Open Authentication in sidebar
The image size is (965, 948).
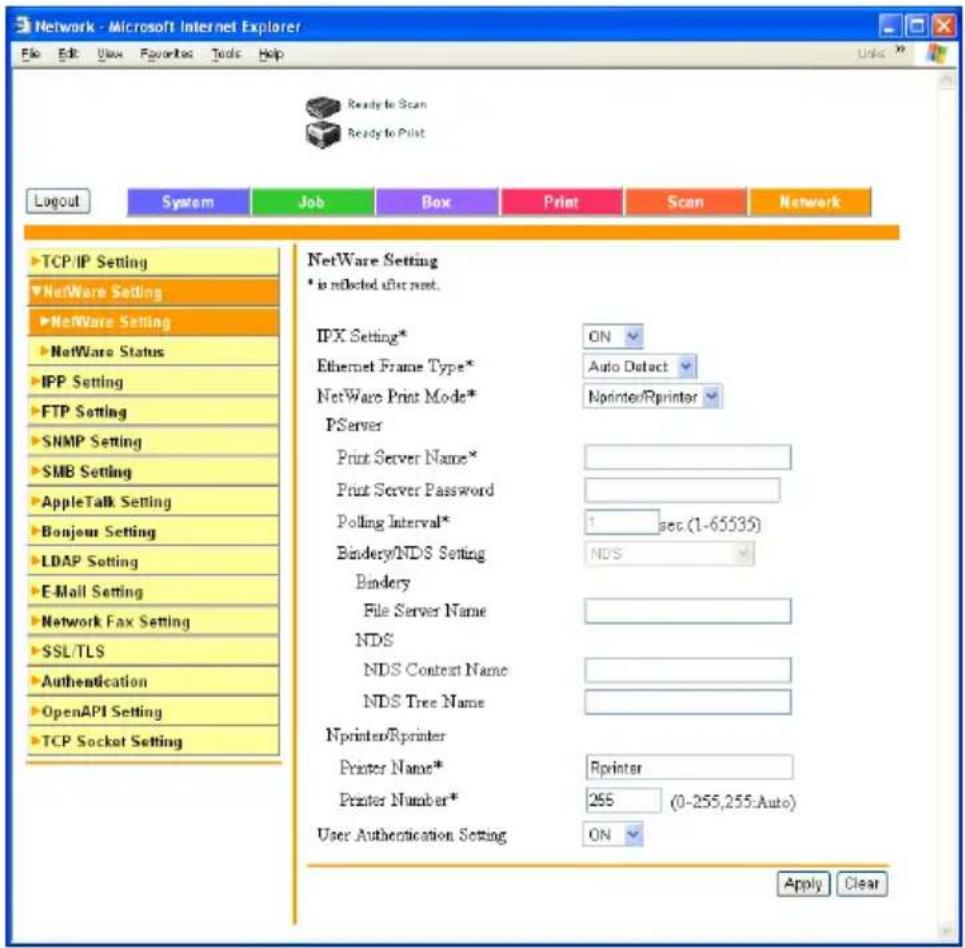[x=153, y=681]
